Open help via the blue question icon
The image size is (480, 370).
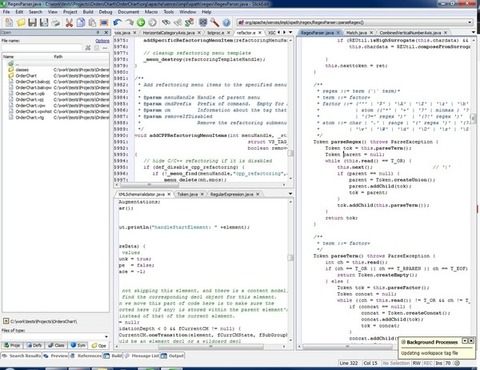226,22
